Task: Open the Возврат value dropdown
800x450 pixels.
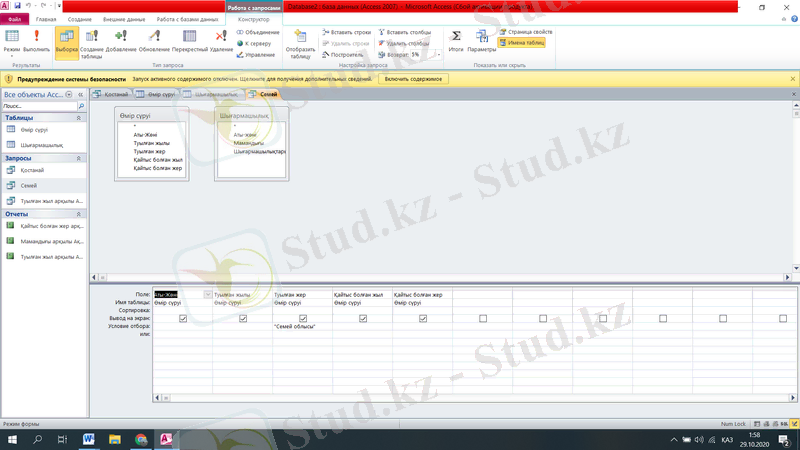Action: coord(439,55)
